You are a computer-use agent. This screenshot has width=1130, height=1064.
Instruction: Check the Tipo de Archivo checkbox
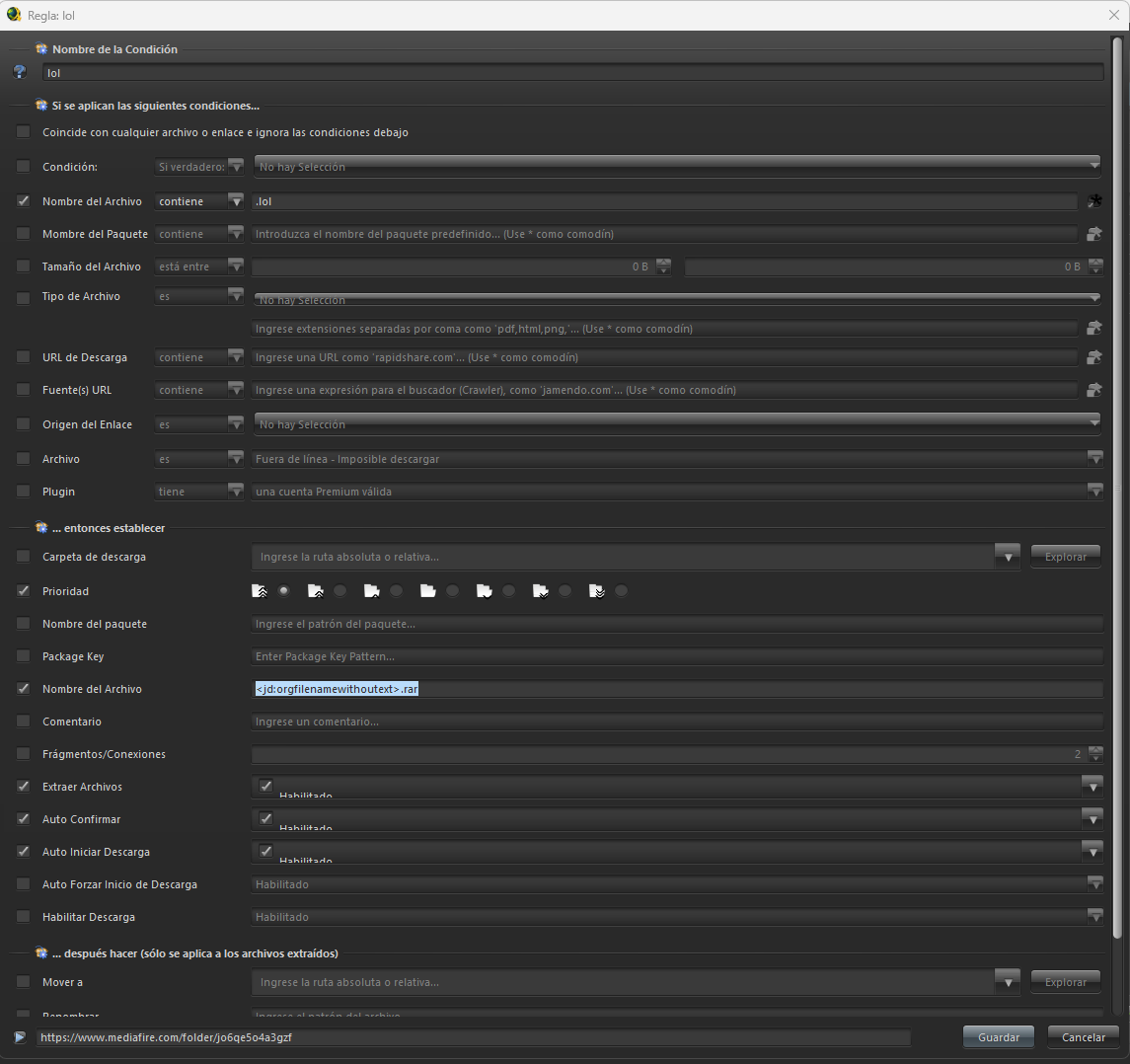tap(23, 296)
